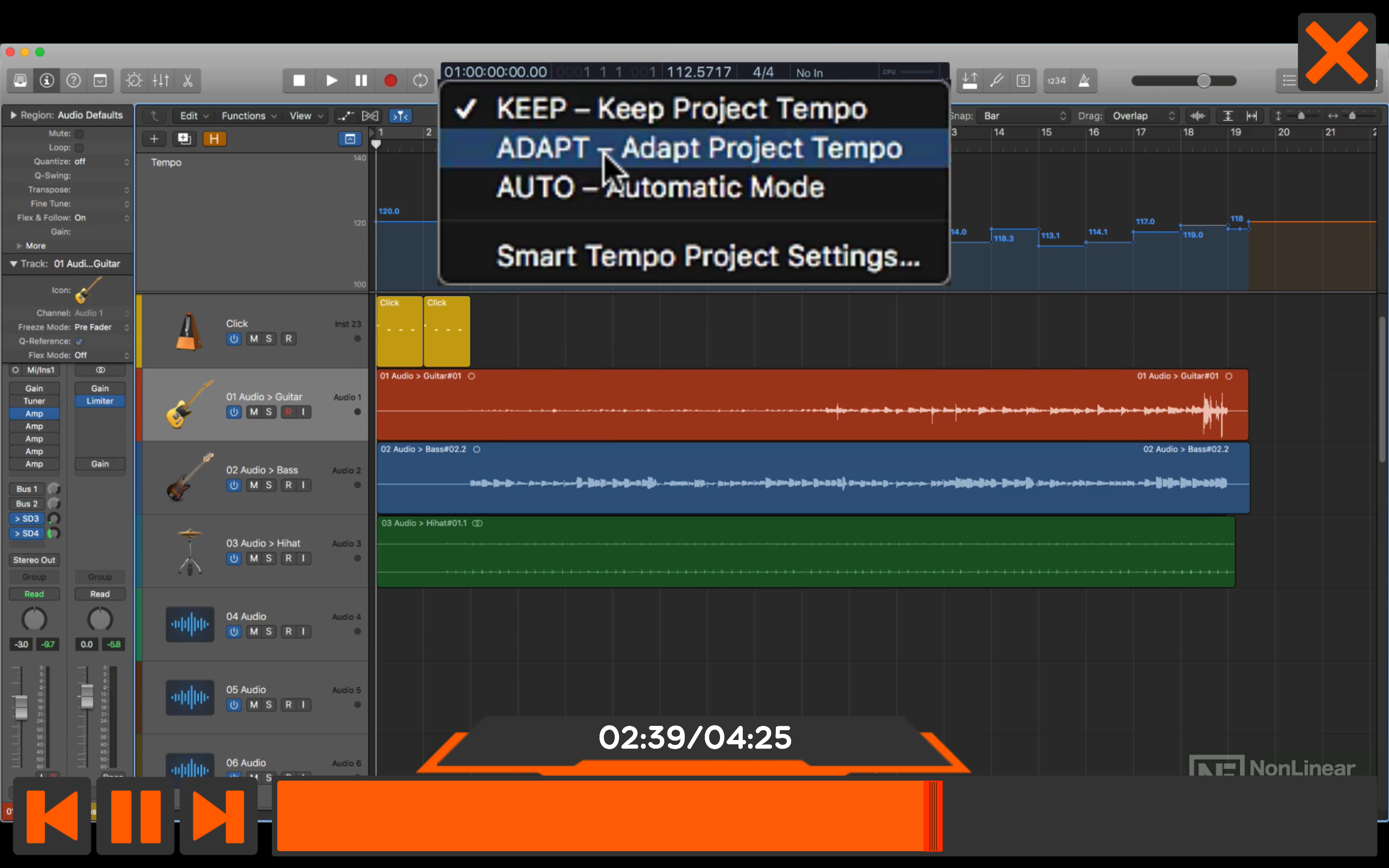The height and width of the screenshot is (868, 1389).
Task: Select the scissors editor icon
Action: [187, 80]
